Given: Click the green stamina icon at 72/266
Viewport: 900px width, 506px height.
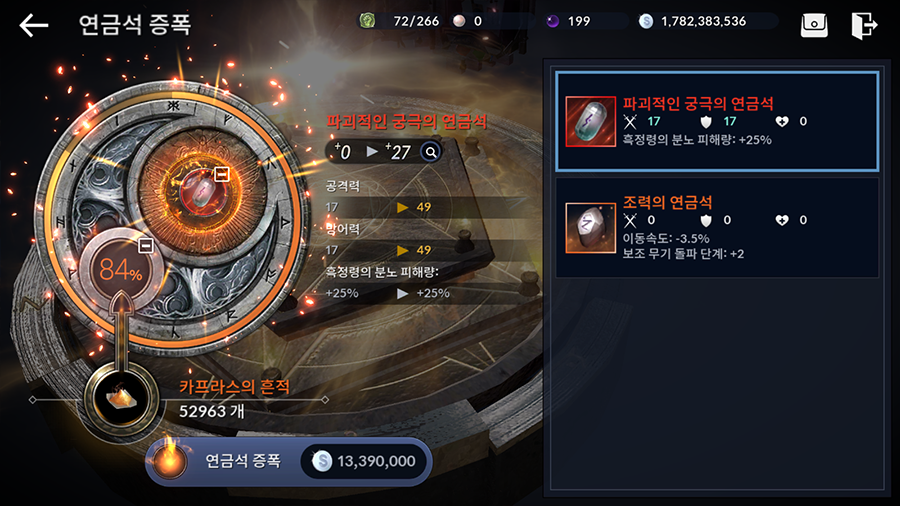Looking at the screenshot, I should coord(367,21).
